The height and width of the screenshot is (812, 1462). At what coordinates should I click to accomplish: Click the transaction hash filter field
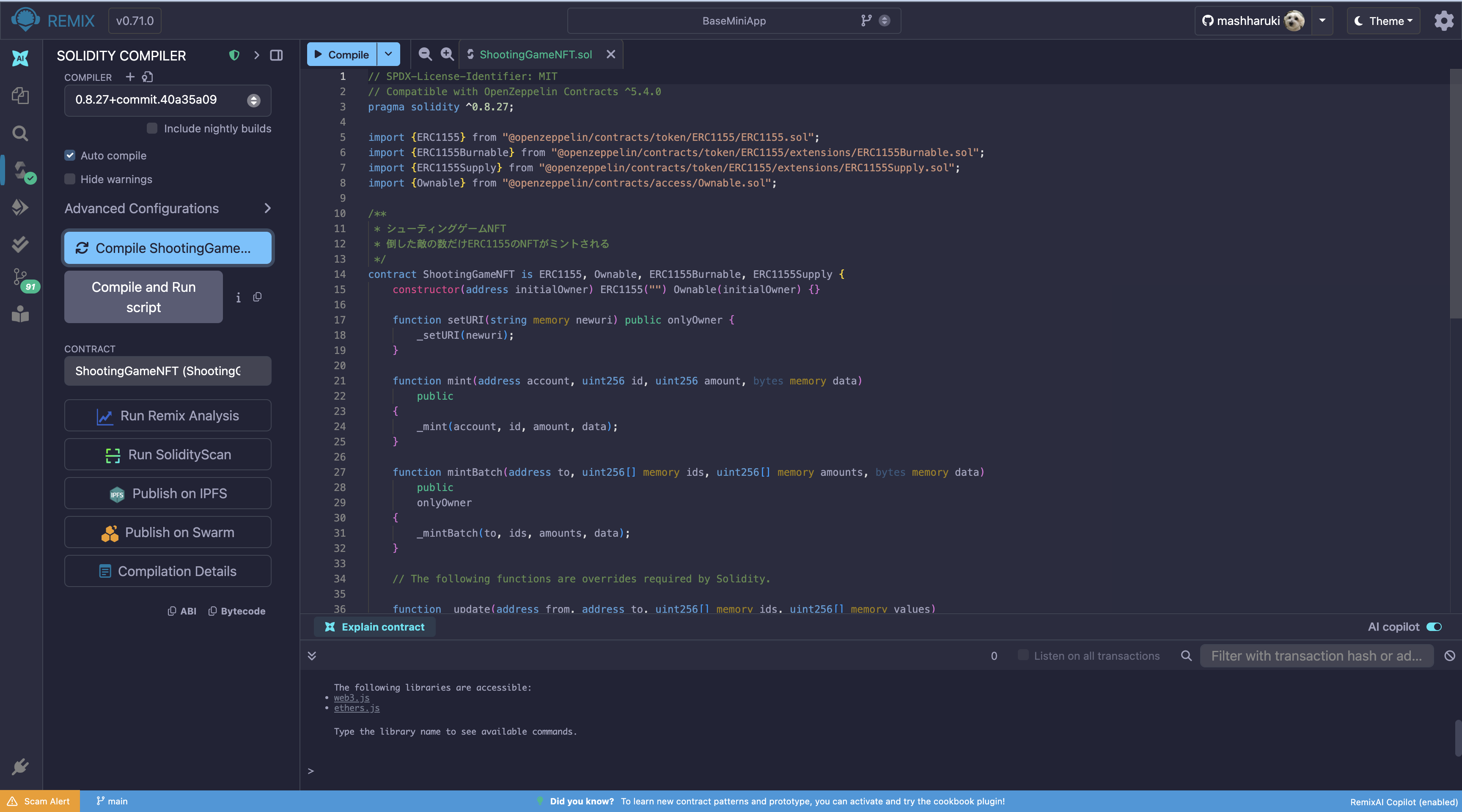(x=1316, y=656)
